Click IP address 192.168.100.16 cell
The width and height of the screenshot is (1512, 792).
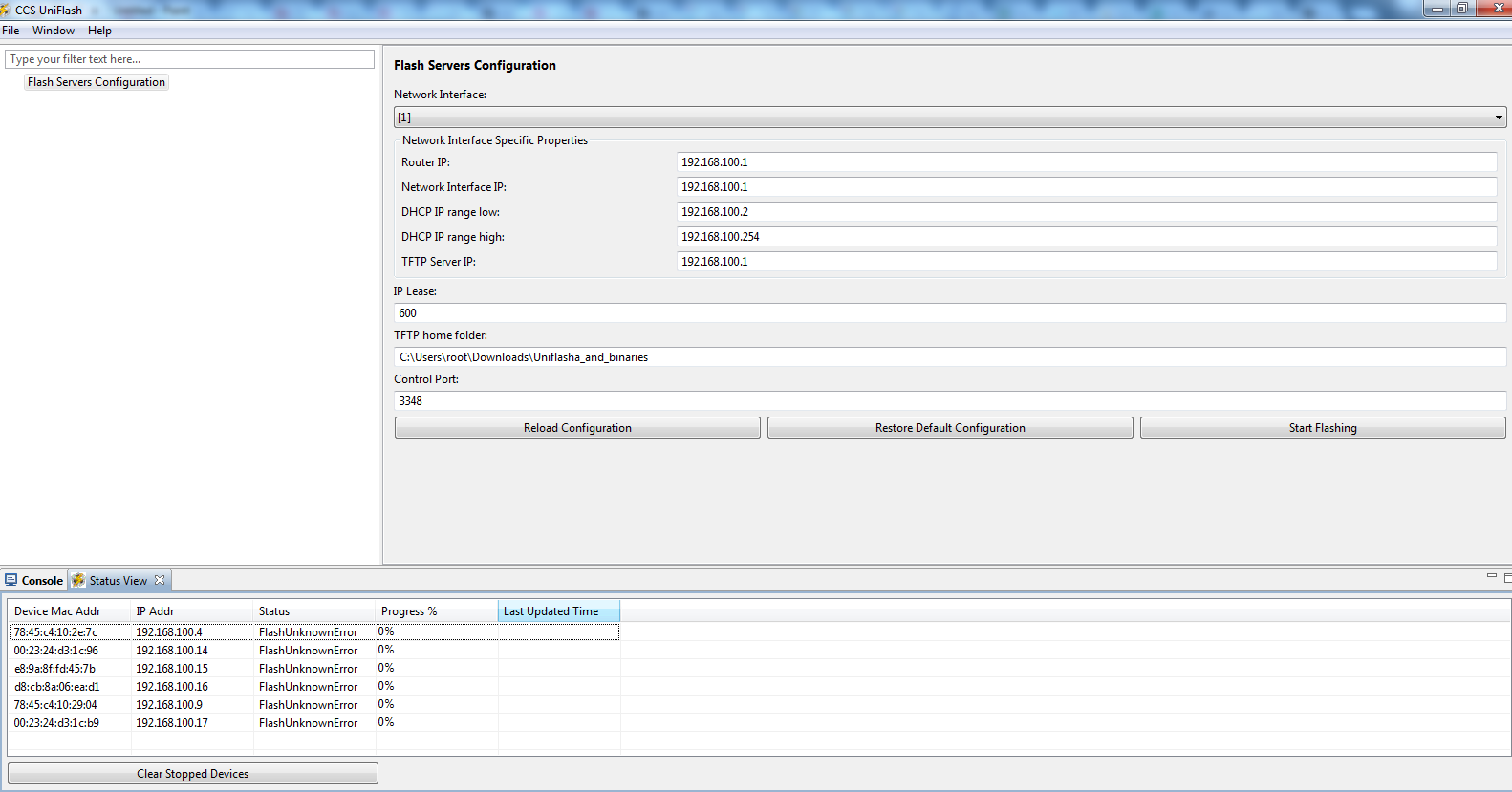click(x=172, y=687)
